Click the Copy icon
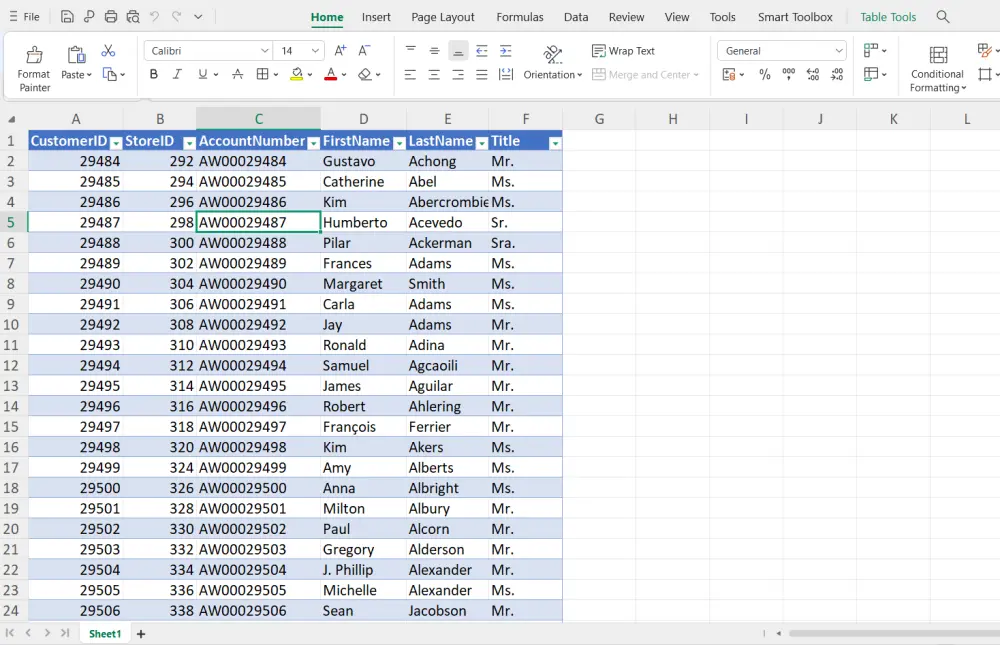Viewport: 1000px width, 645px height. [110, 75]
